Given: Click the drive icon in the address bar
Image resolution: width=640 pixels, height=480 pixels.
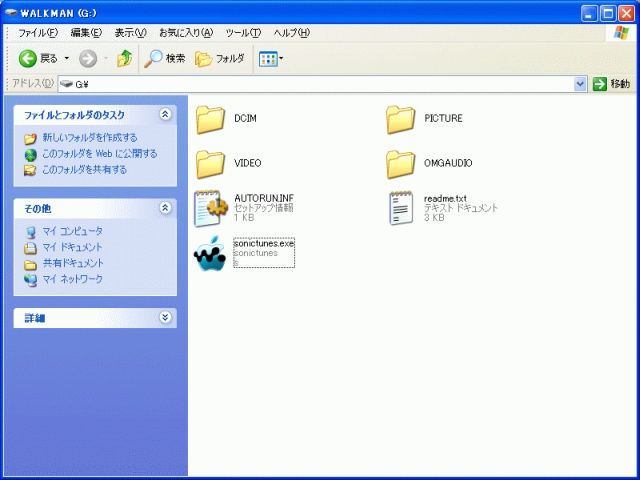Looking at the screenshot, I should (66, 84).
